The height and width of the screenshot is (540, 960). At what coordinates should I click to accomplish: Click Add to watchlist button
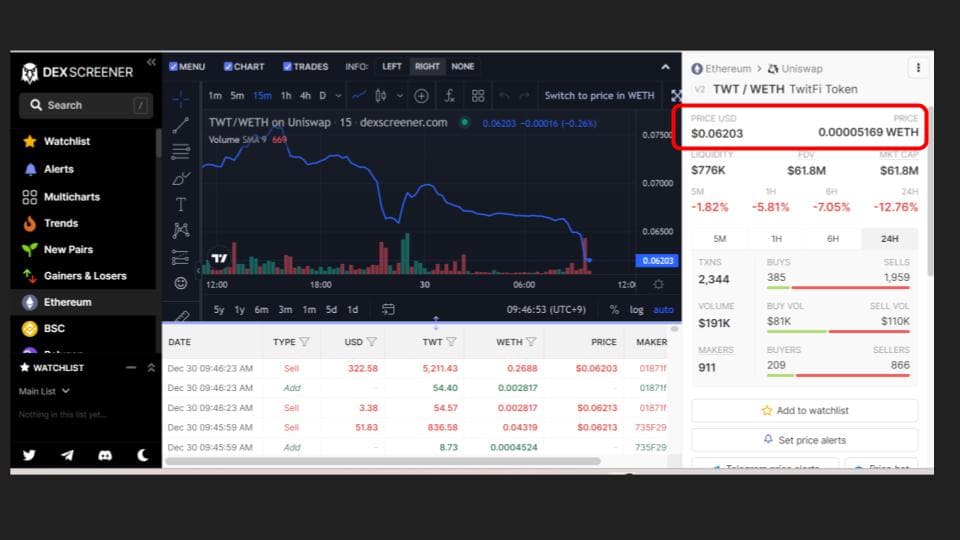804,411
